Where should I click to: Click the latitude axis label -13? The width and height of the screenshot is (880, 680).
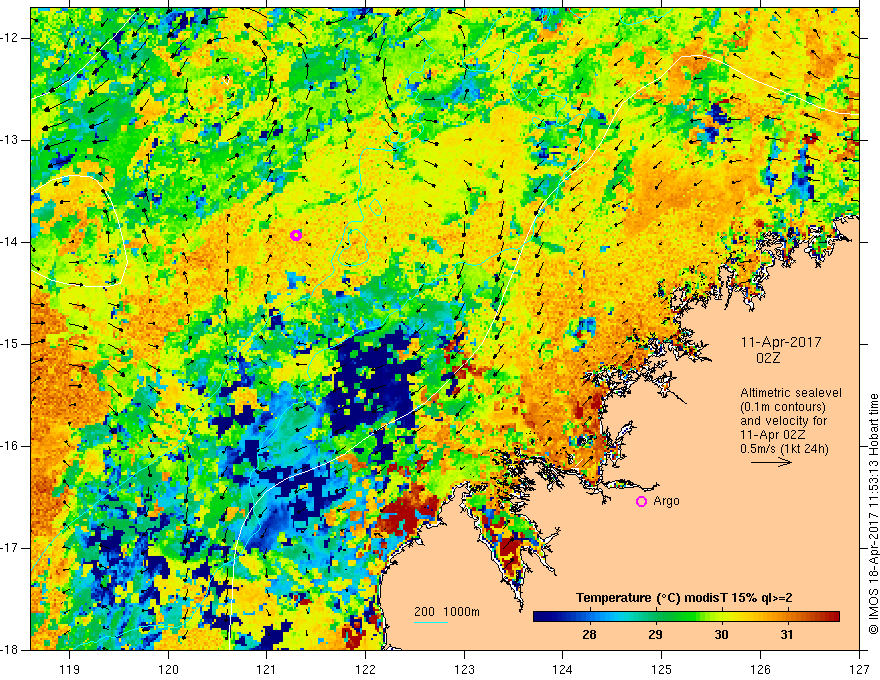pos(10,140)
